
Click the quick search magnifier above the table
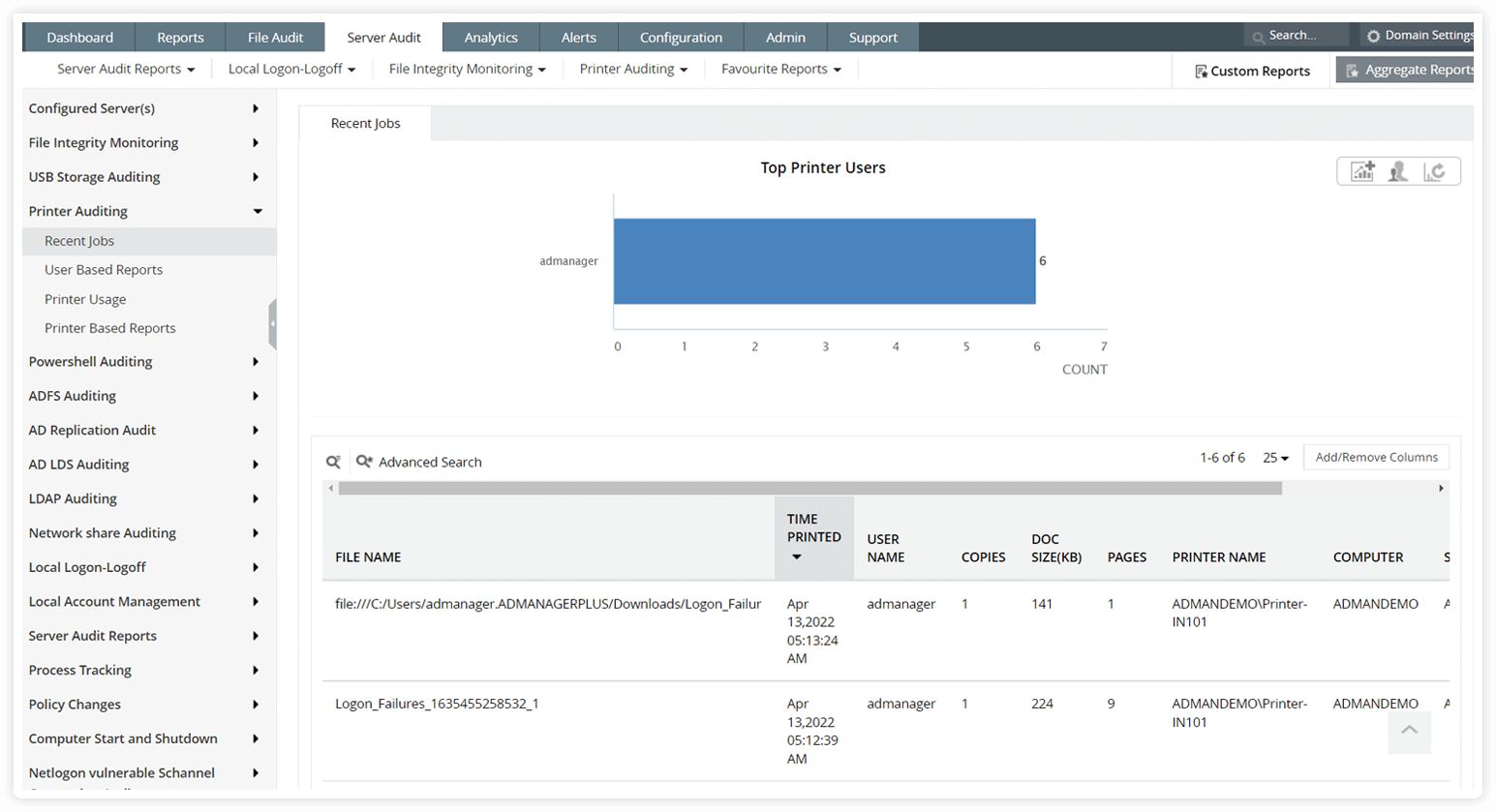click(x=333, y=462)
